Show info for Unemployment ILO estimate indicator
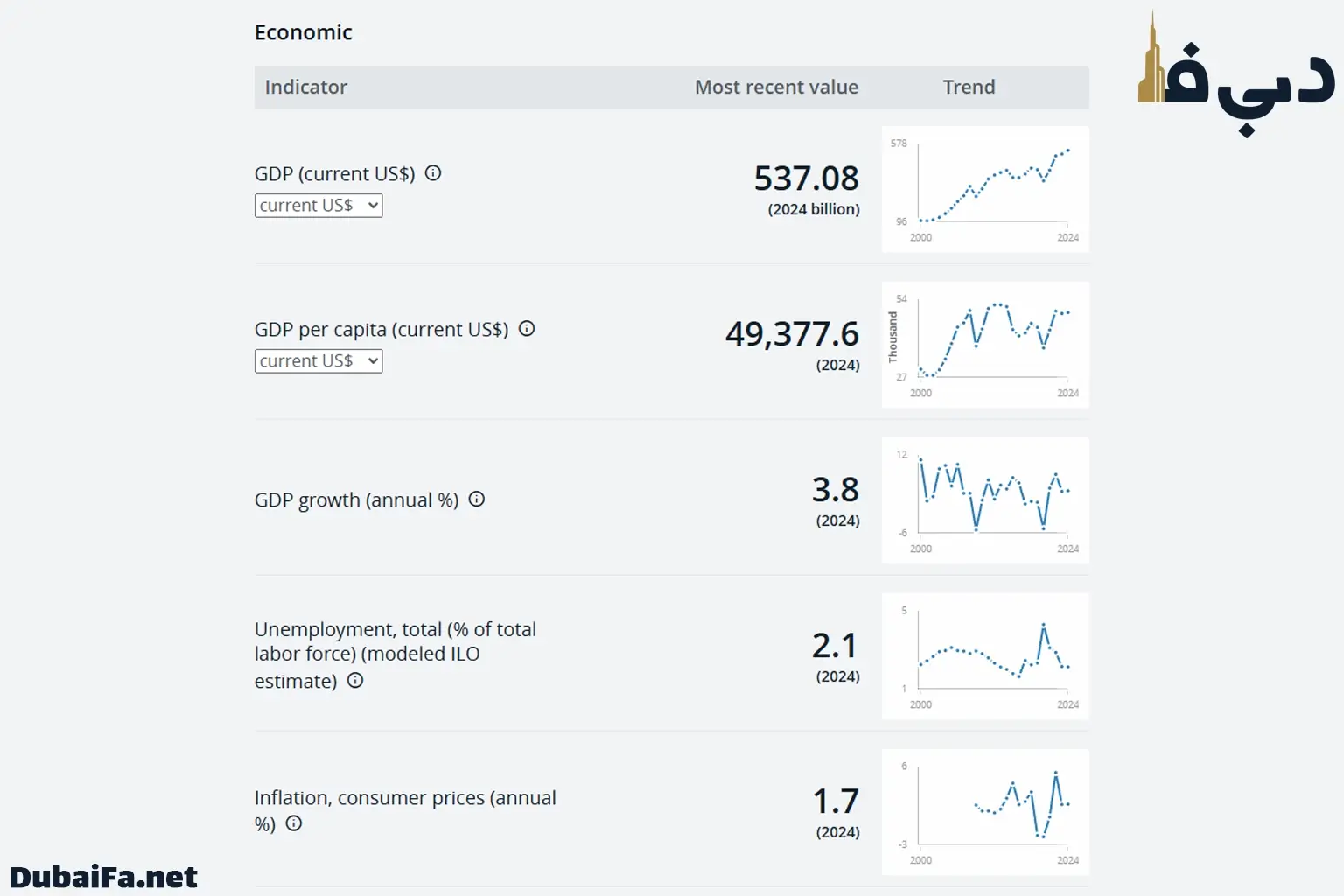Screen dimensions: 1344x896 355,681
